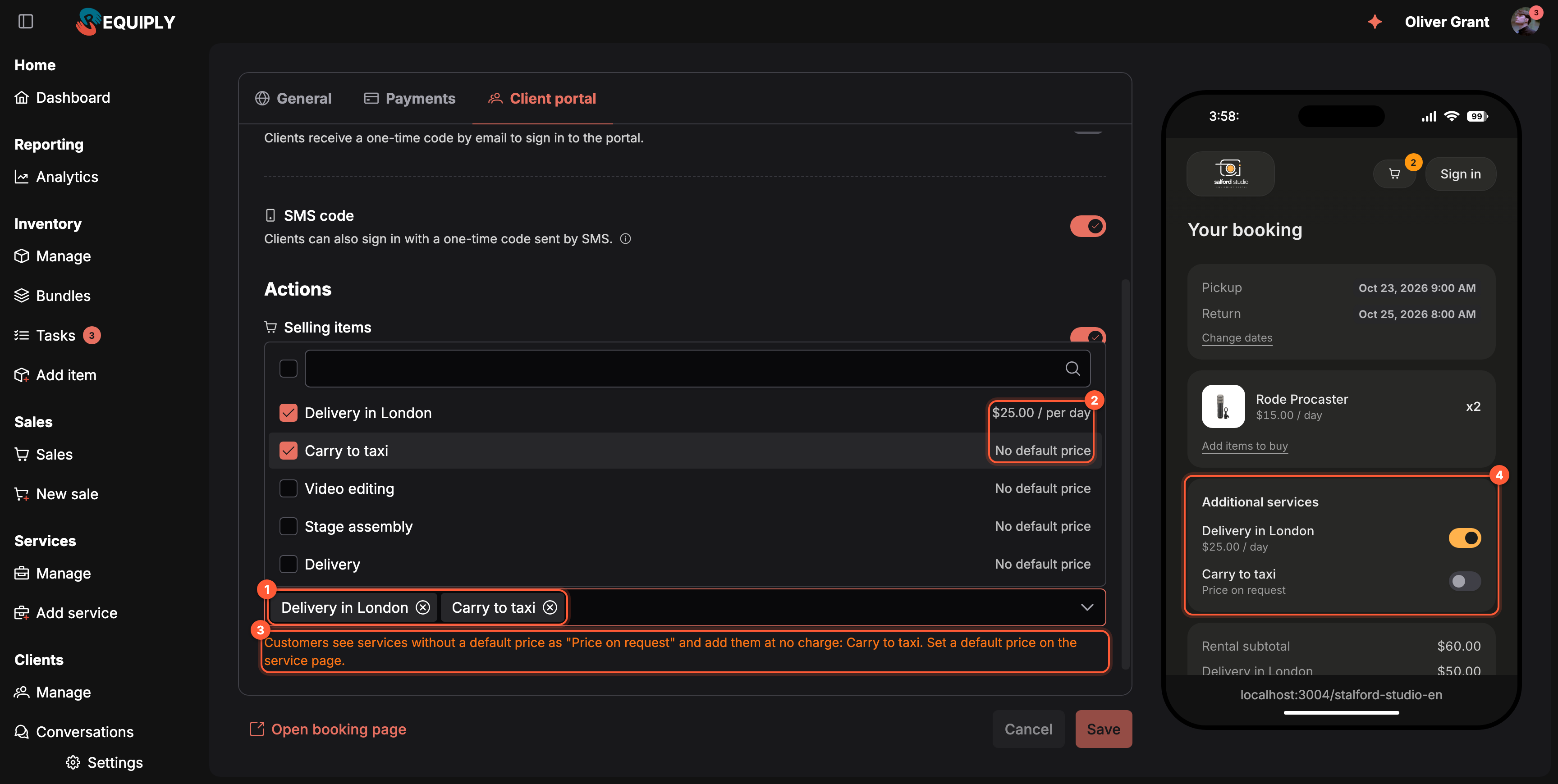Collapse the sidebar panel icon
Image resolution: width=1558 pixels, height=784 pixels.
(x=25, y=22)
